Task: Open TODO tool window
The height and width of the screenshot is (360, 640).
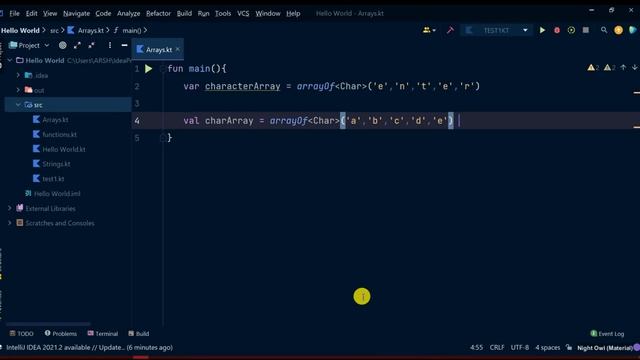Action: (21, 333)
